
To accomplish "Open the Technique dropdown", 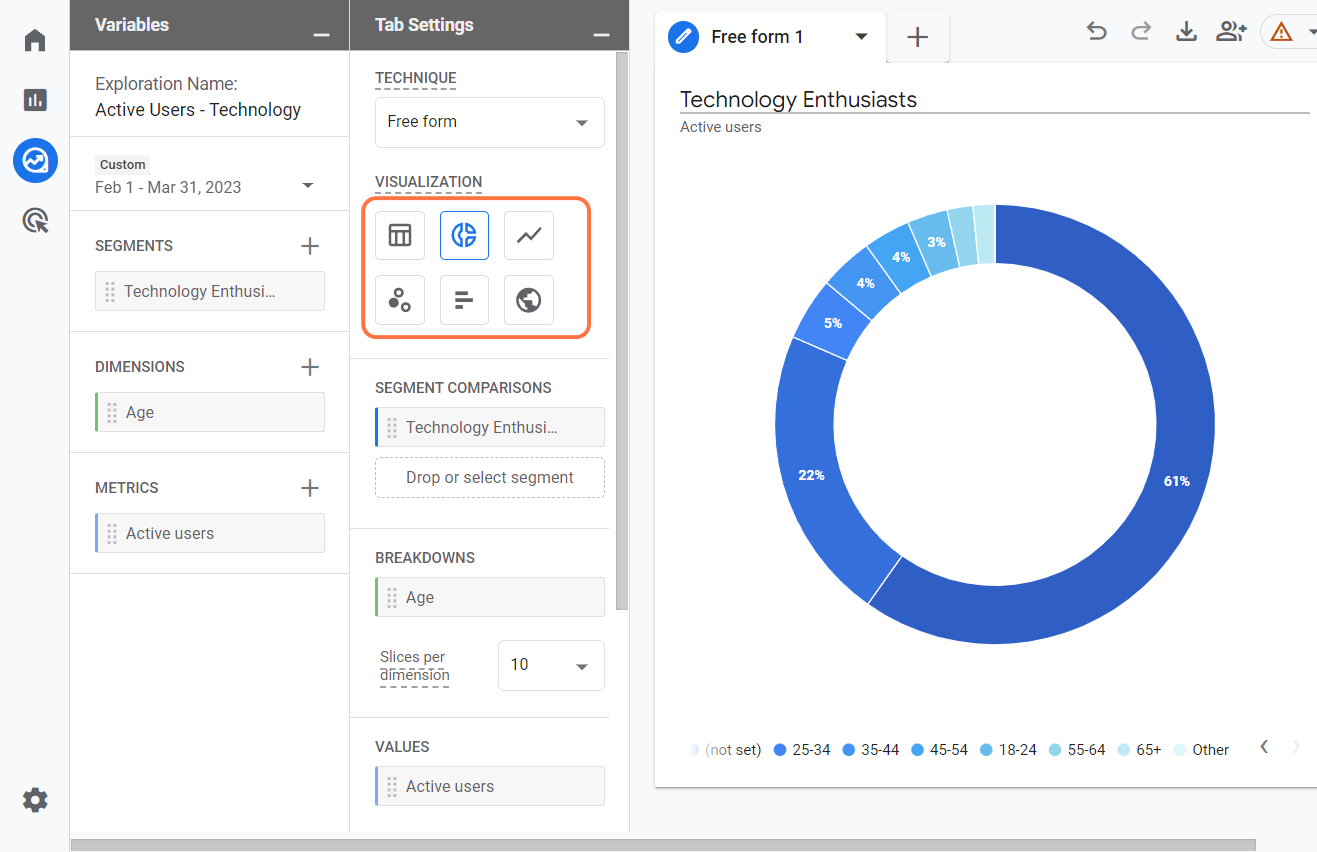I will (489, 122).
